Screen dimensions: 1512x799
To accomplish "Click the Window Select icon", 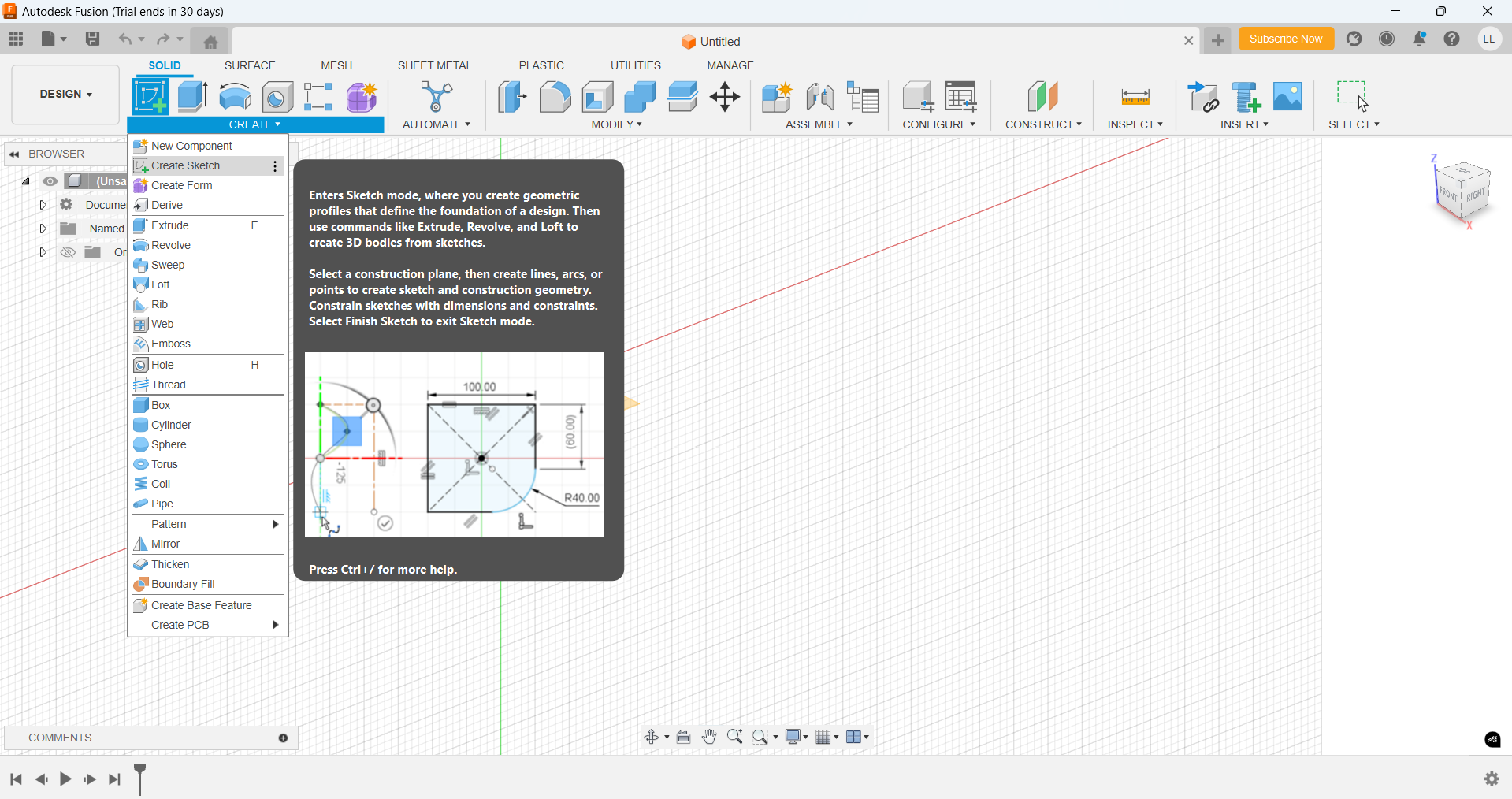I will pyautogui.click(x=1354, y=97).
